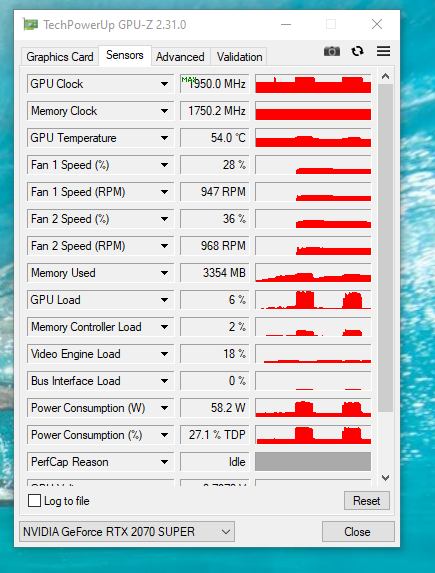Click the Idle PerfCap value
This screenshot has width=435, height=573.
click(215, 462)
